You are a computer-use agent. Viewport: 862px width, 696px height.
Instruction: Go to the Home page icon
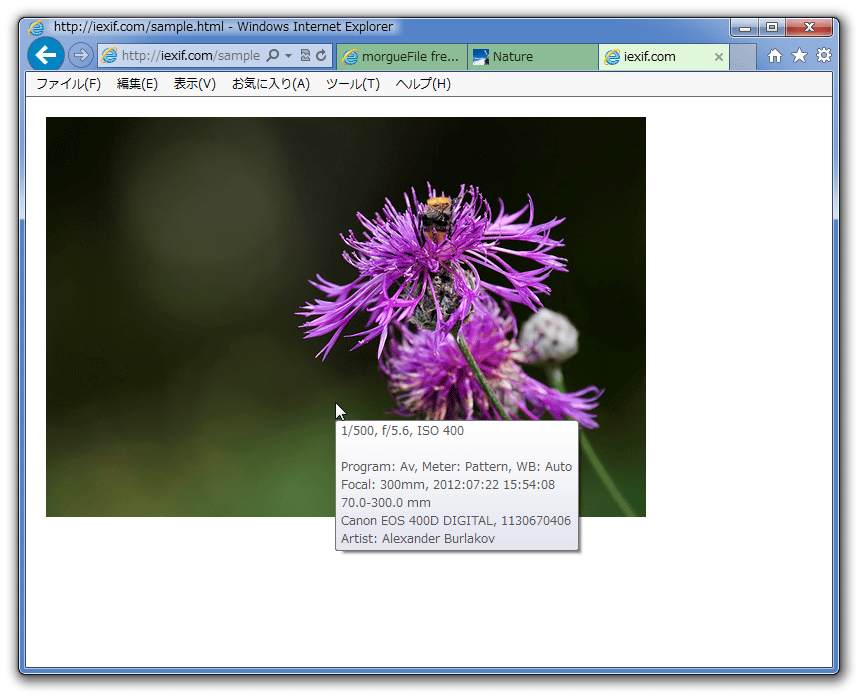coord(775,56)
